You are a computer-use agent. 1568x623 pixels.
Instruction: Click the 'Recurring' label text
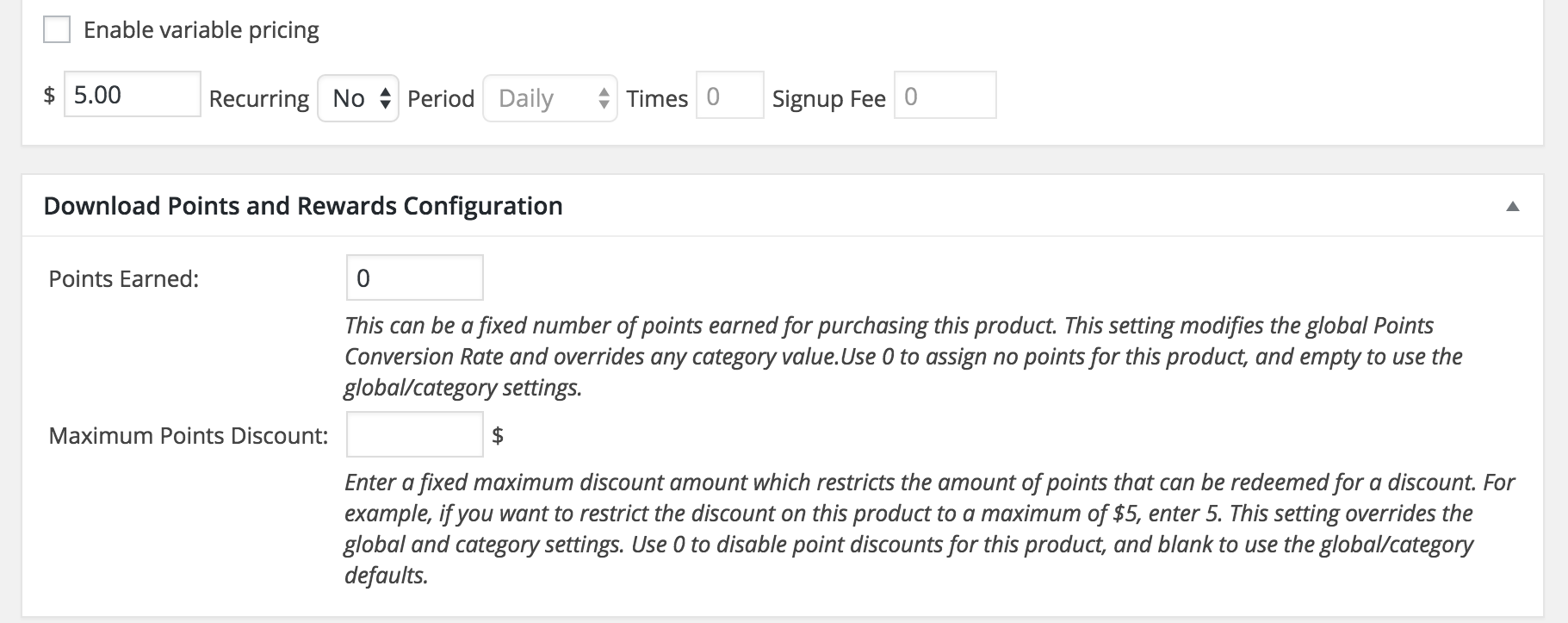pos(258,99)
